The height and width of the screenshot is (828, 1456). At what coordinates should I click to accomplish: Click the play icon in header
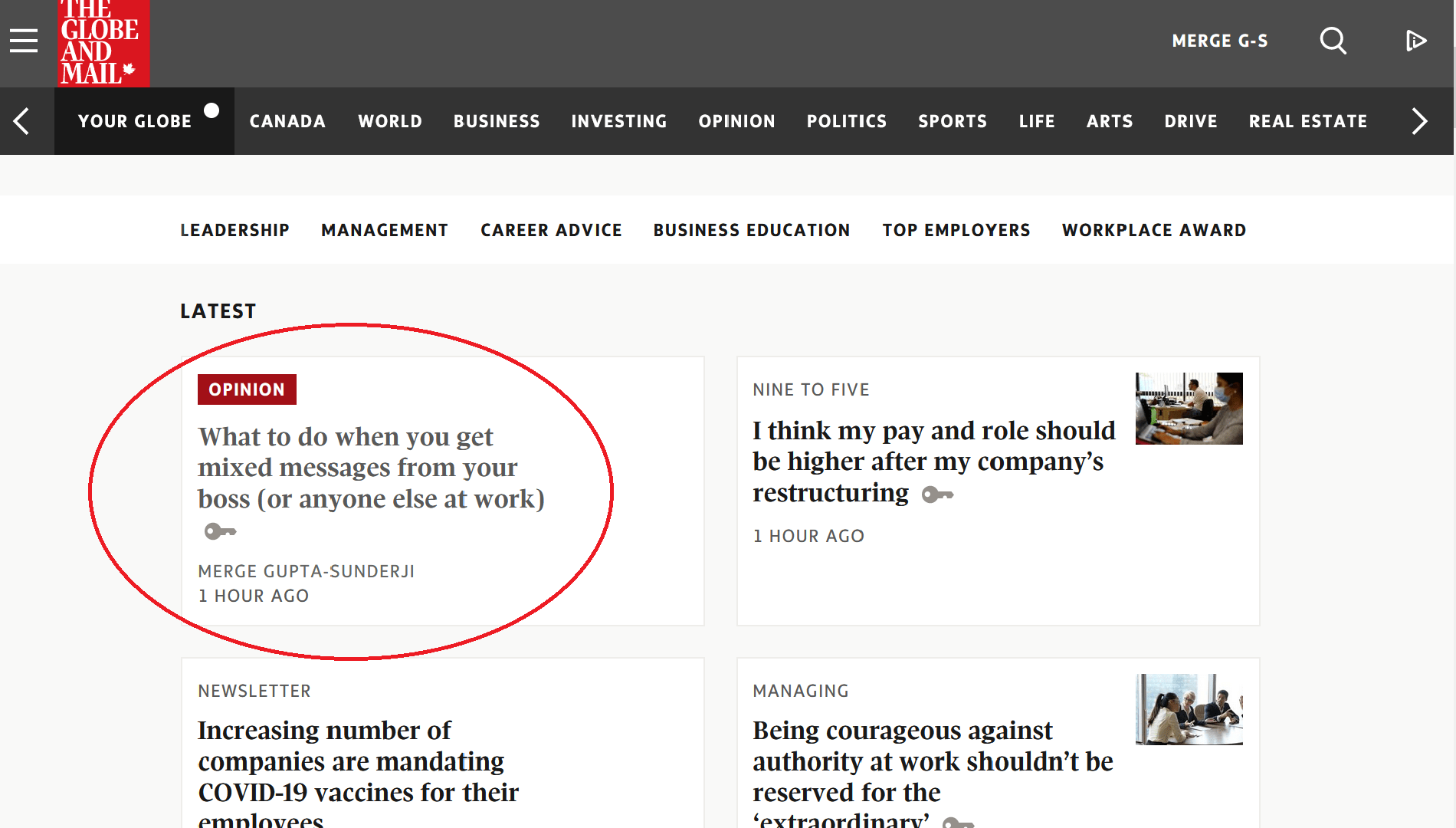click(x=1416, y=41)
